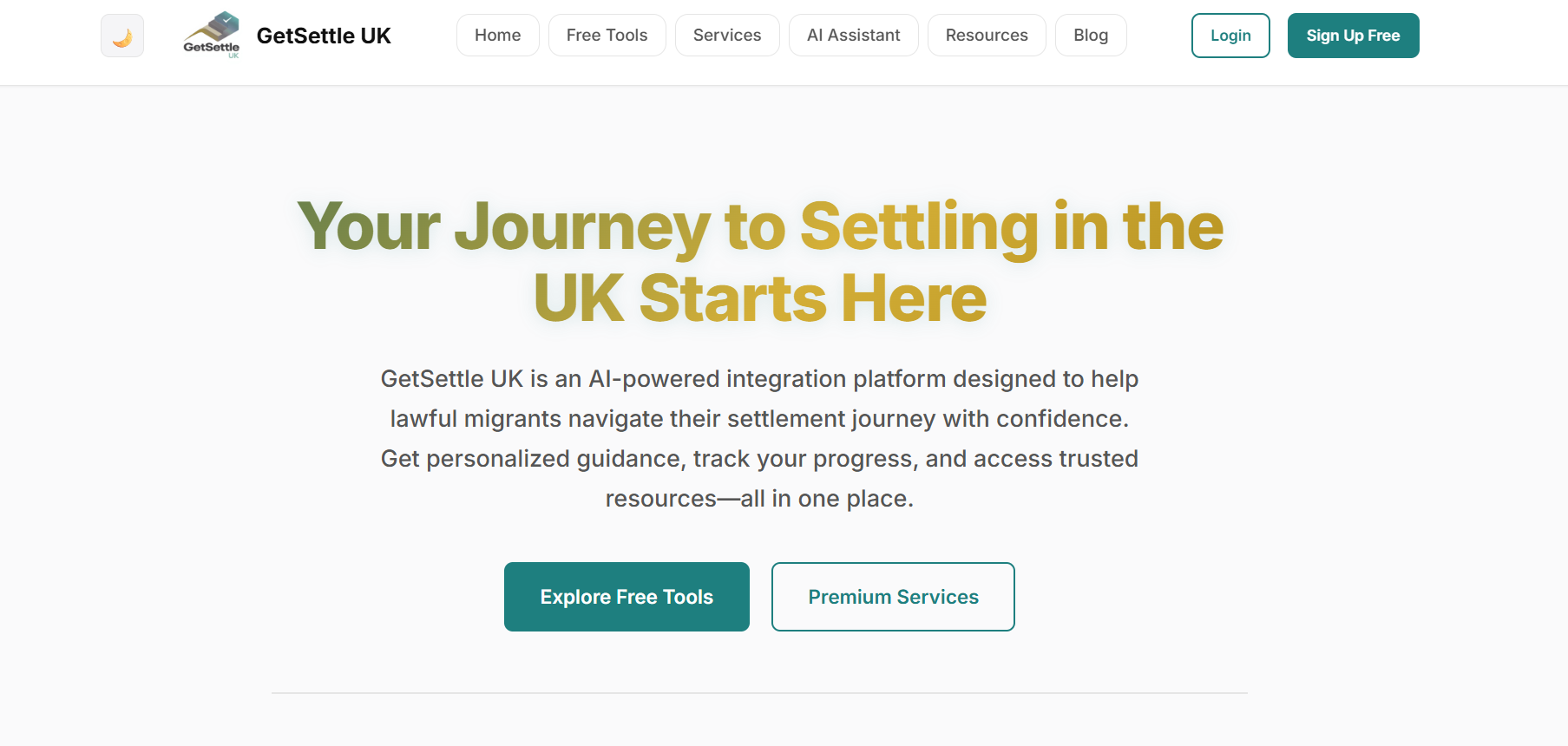The height and width of the screenshot is (746, 1568).
Task: Click the Explore Free Tools button
Action: tap(627, 597)
